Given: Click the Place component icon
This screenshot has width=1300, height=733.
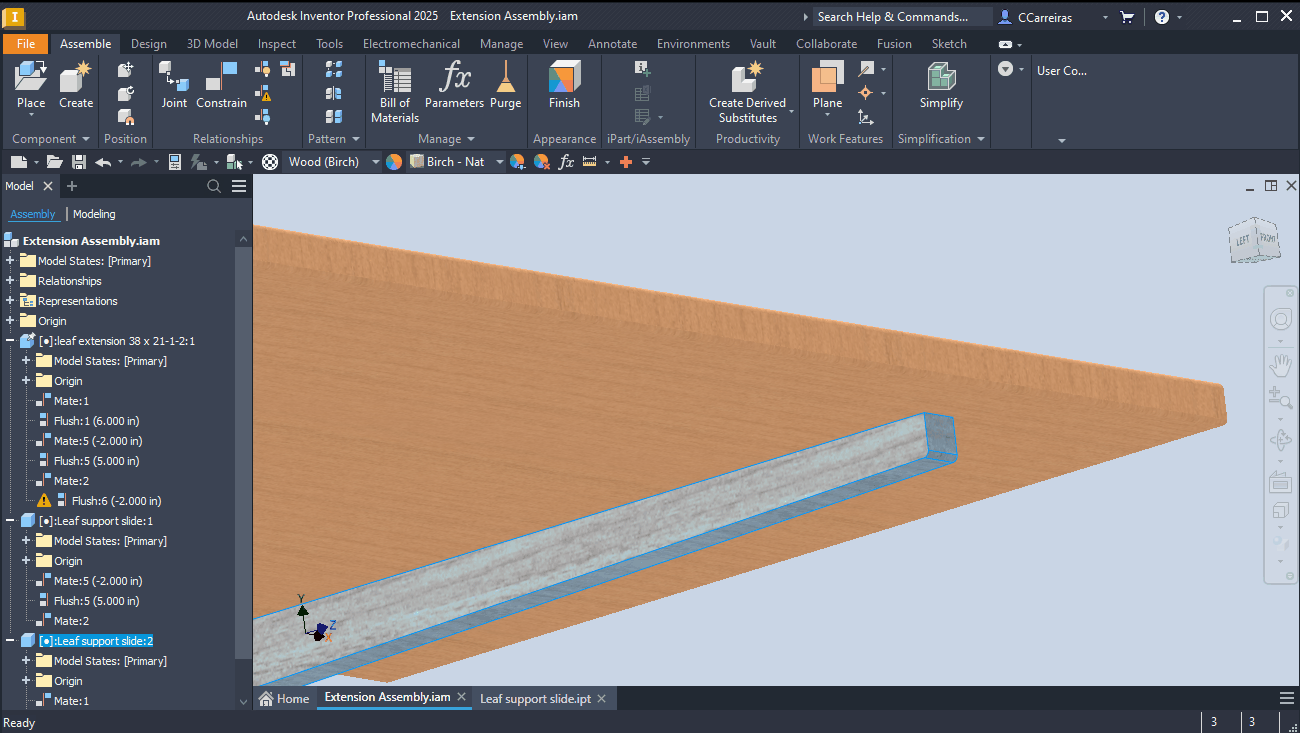Looking at the screenshot, I should tap(31, 78).
